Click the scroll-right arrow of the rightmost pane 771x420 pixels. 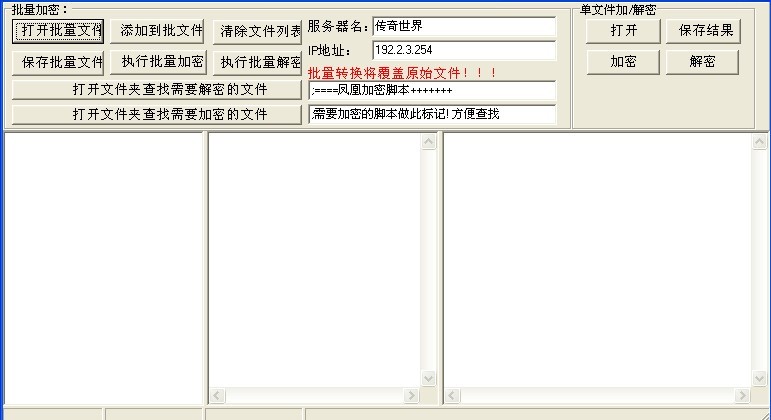(x=743, y=396)
